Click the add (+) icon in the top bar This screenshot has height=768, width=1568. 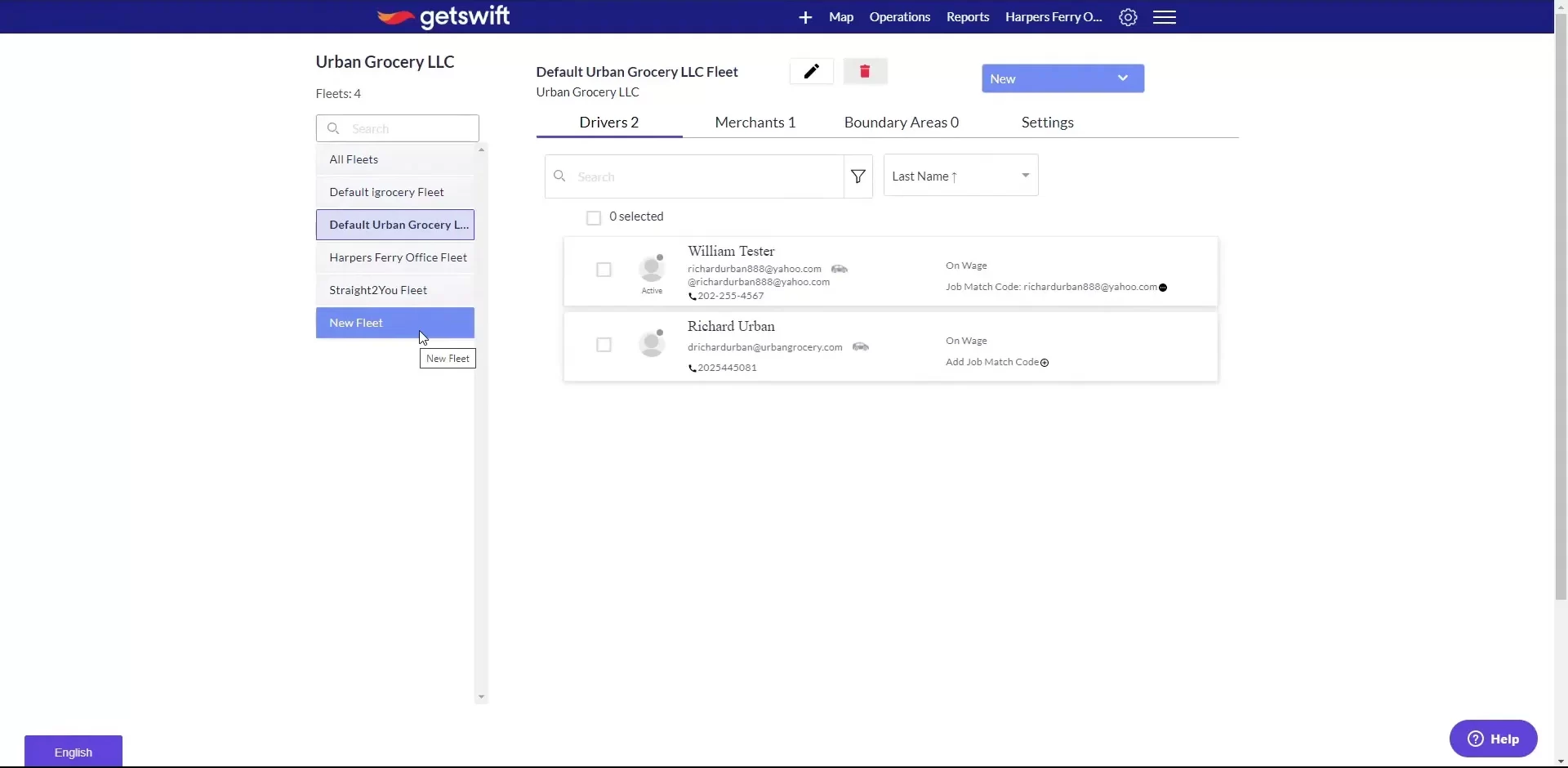click(x=804, y=16)
